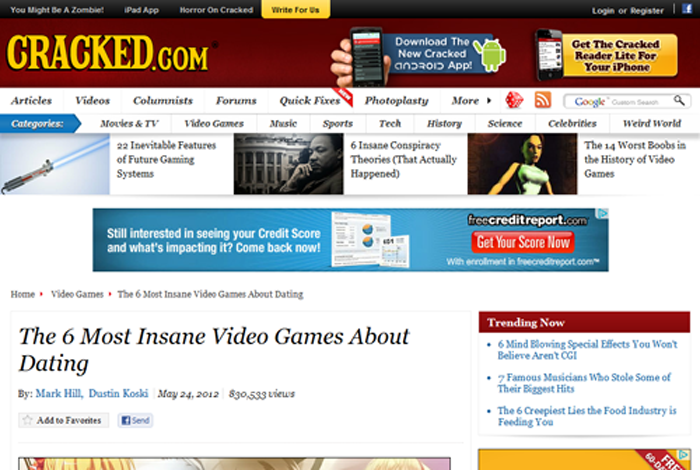This screenshot has width=700, height=470.
Task: Open the You Might Be A Zombie! link
Action: (57, 10)
